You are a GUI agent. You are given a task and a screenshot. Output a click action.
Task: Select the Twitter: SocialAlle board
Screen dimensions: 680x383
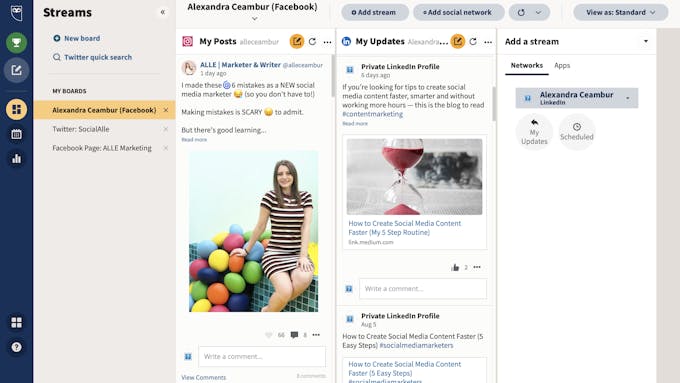coord(81,129)
